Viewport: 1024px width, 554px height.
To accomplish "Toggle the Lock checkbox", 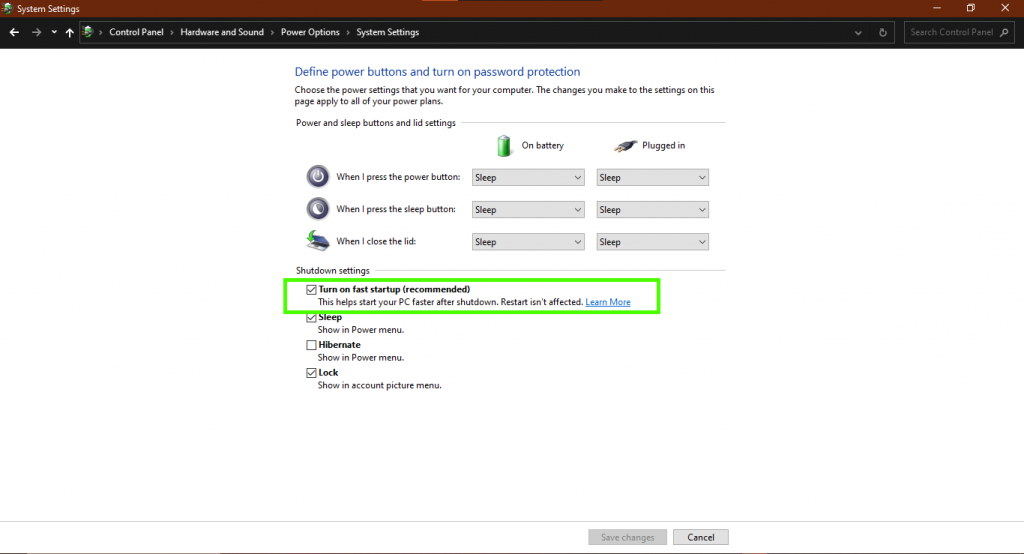I will [x=312, y=373].
